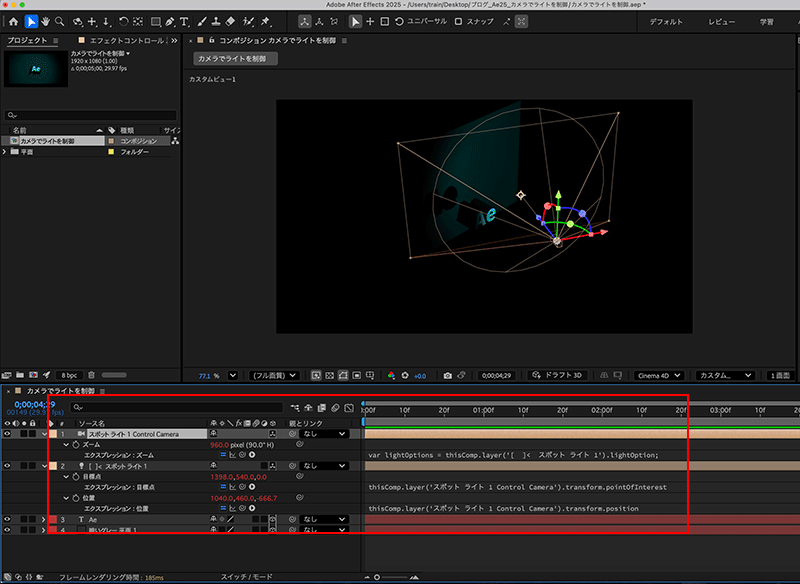This screenshot has width=800, height=584.
Task: Select the Selection (arrow) tool
Action: pyautogui.click(x=31, y=21)
